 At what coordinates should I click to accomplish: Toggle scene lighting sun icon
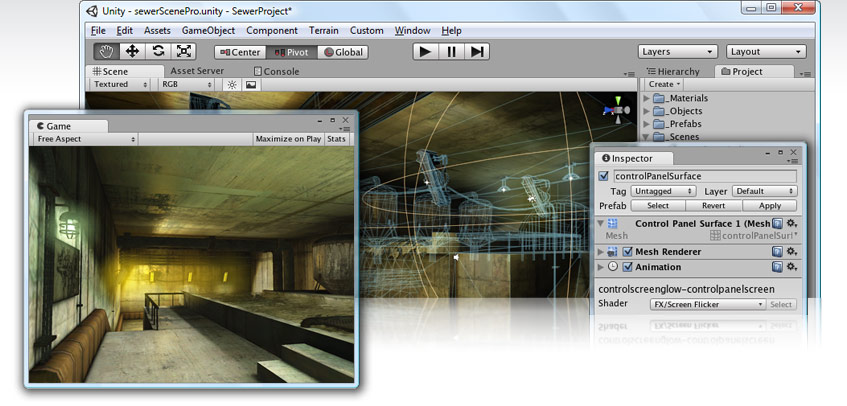point(232,85)
